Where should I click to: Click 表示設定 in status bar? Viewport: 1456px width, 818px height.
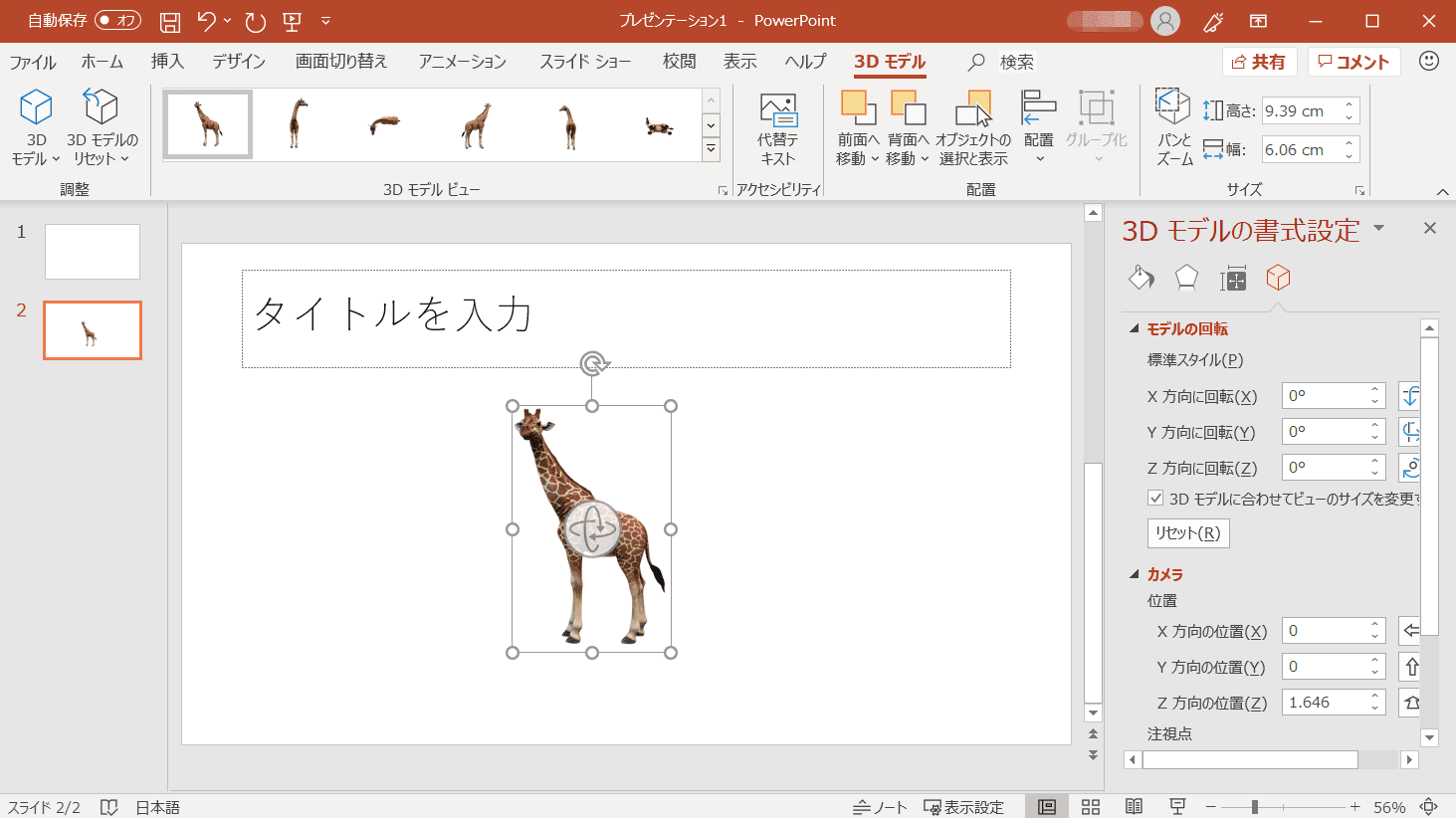pyautogui.click(x=963, y=807)
